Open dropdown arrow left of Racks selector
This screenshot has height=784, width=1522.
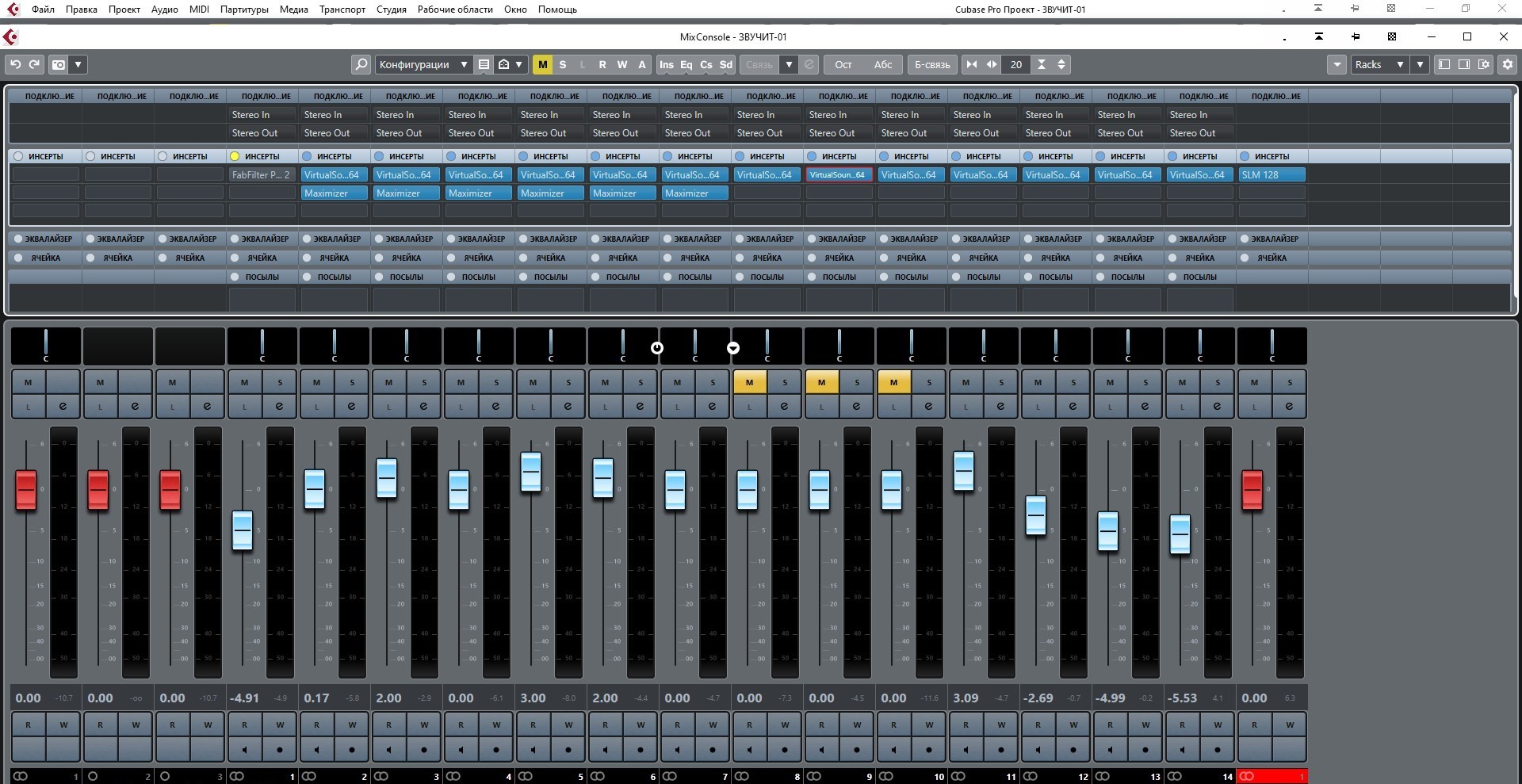(x=1337, y=64)
